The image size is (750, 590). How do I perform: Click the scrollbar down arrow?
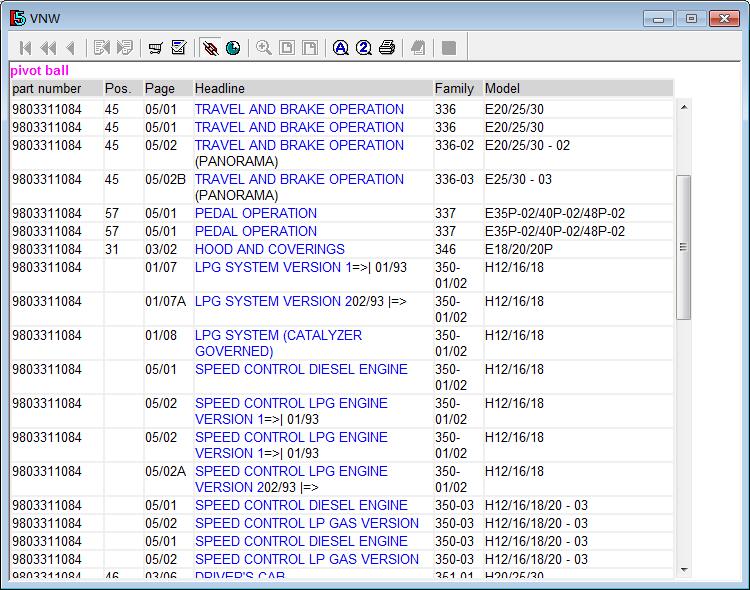[684, 569]
